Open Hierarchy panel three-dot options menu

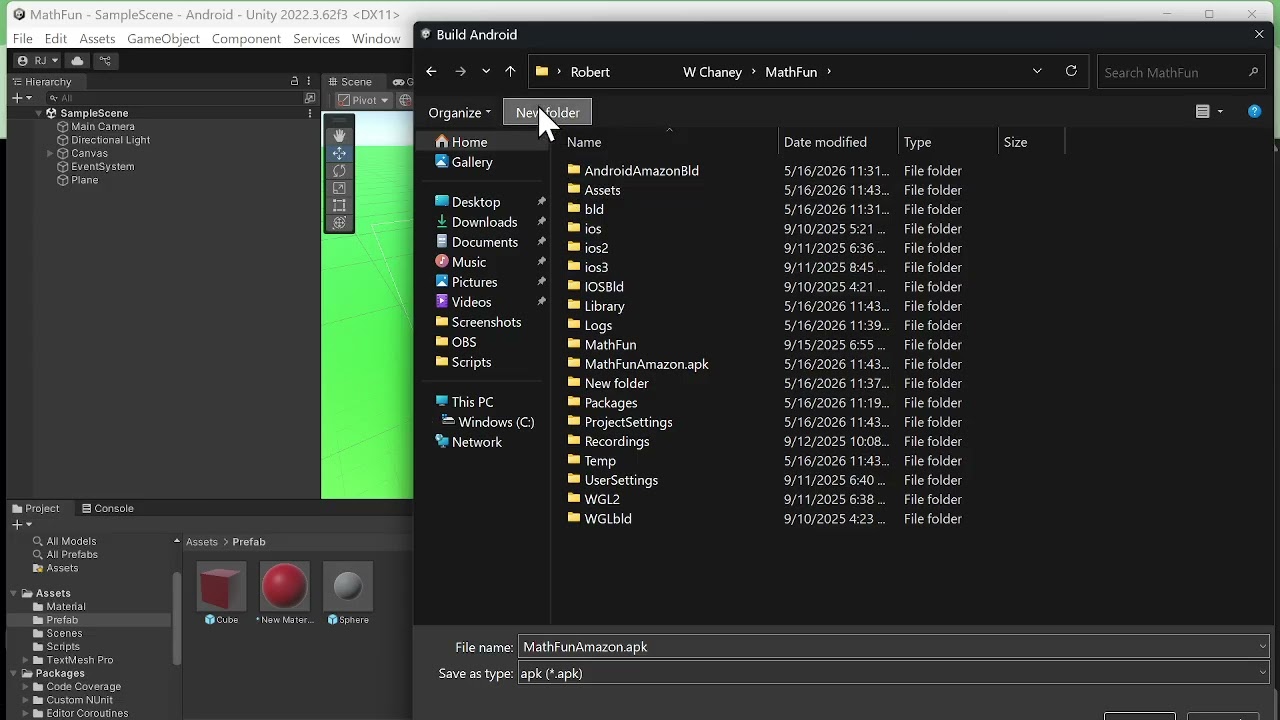310,81
